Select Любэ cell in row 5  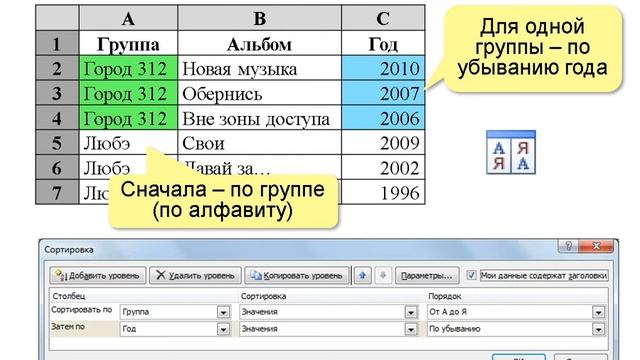[128, 142]
